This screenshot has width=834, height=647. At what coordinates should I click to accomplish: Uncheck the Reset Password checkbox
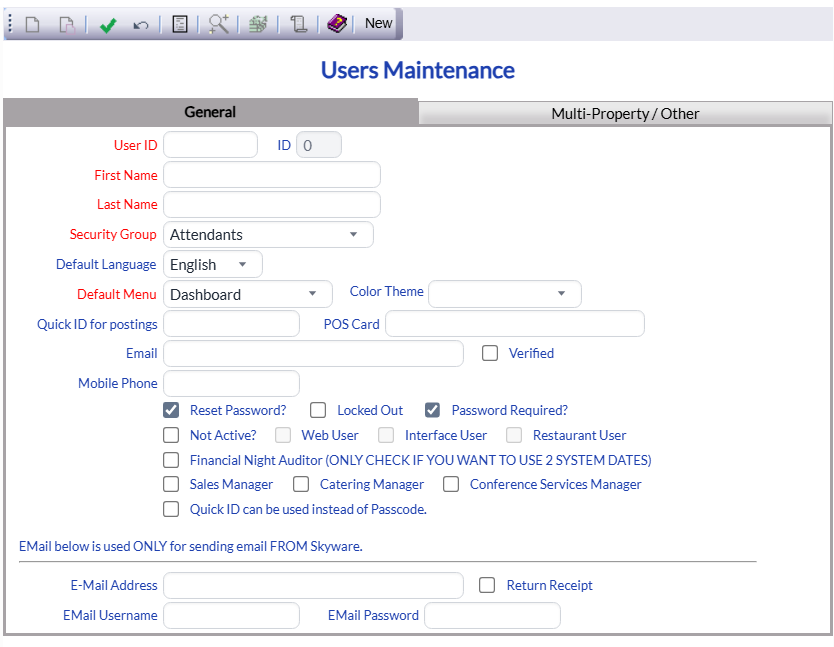pyautogui.click(x=171, y=410)
